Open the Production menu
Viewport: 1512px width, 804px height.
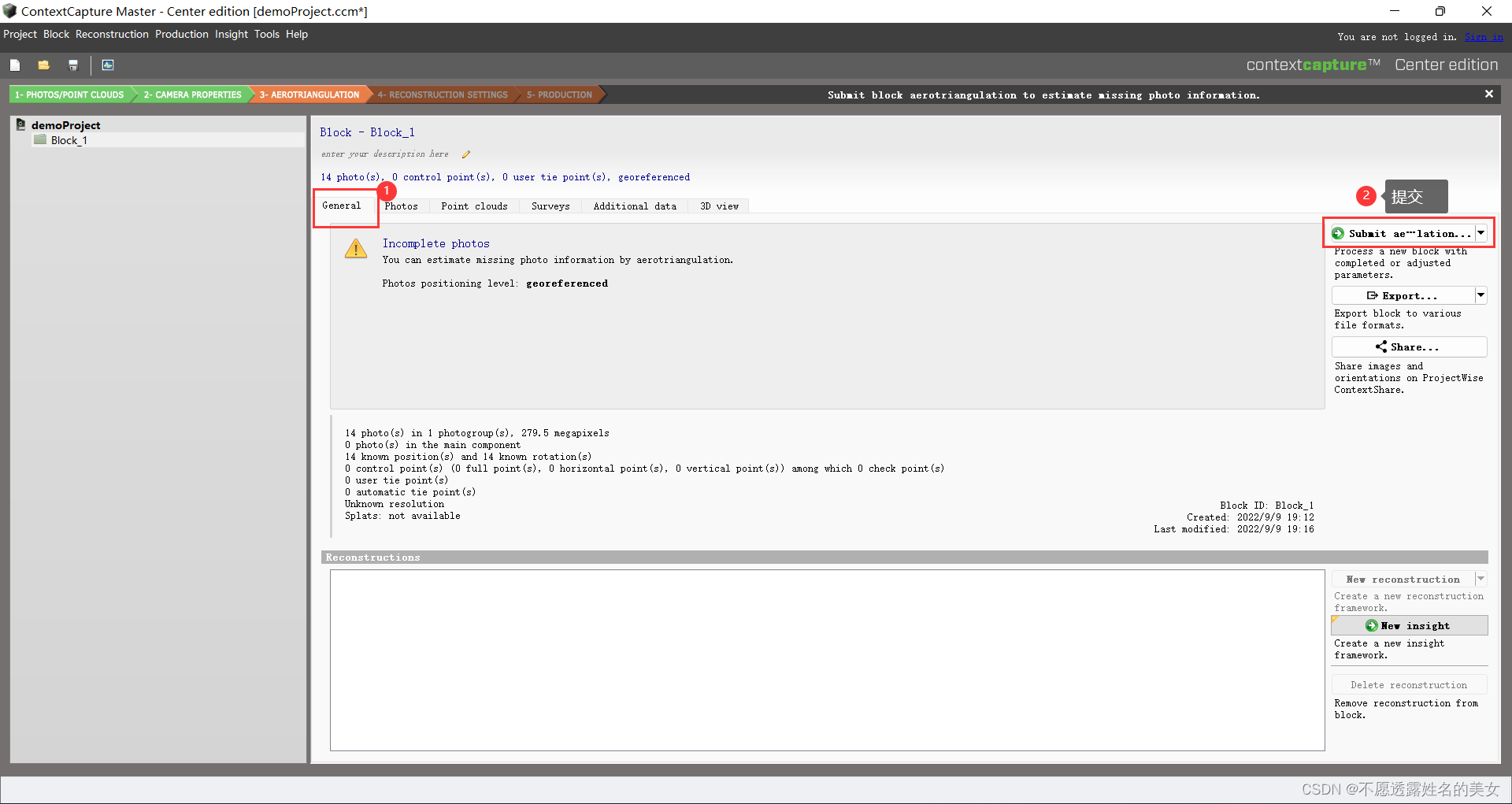182,34
